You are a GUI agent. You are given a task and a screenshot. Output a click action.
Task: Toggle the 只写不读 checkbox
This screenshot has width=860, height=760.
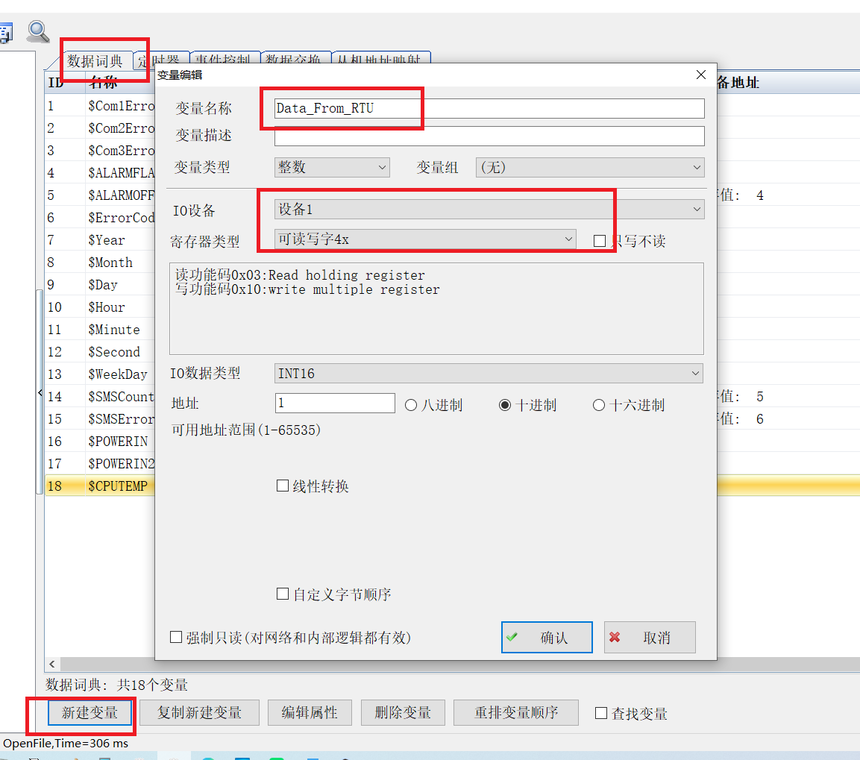tap(600, 241)
